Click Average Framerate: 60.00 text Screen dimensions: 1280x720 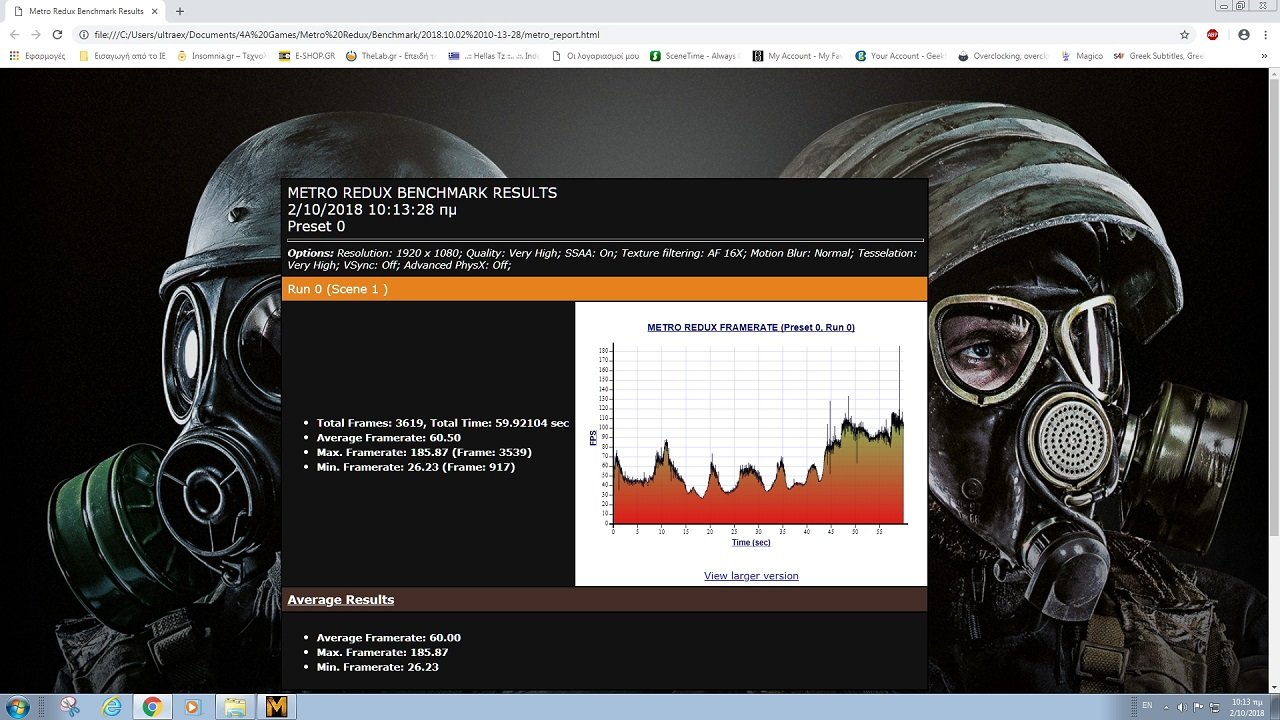click(x=388, y=638)
